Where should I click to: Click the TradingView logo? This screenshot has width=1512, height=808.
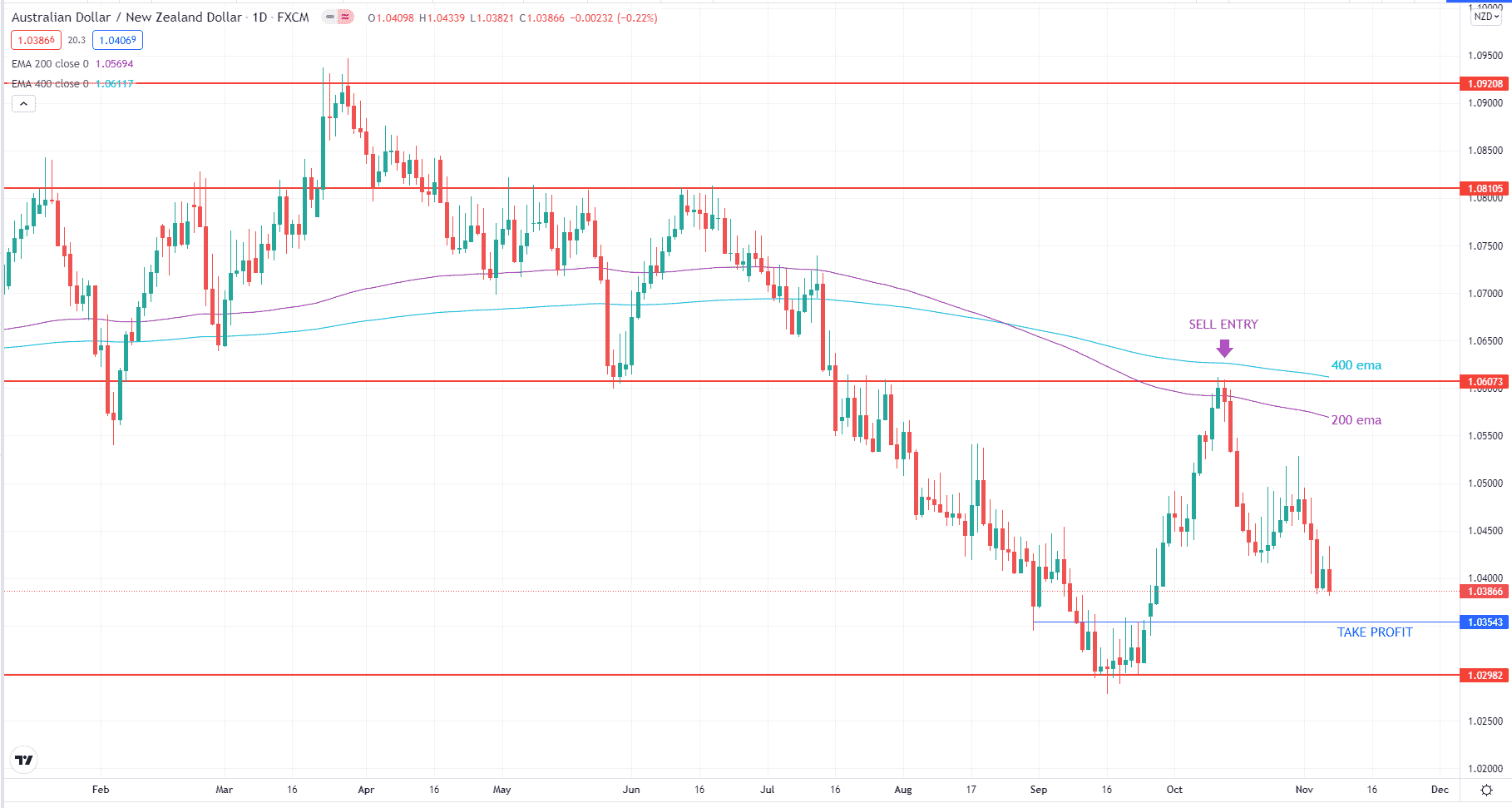click(x=24, y=760)
